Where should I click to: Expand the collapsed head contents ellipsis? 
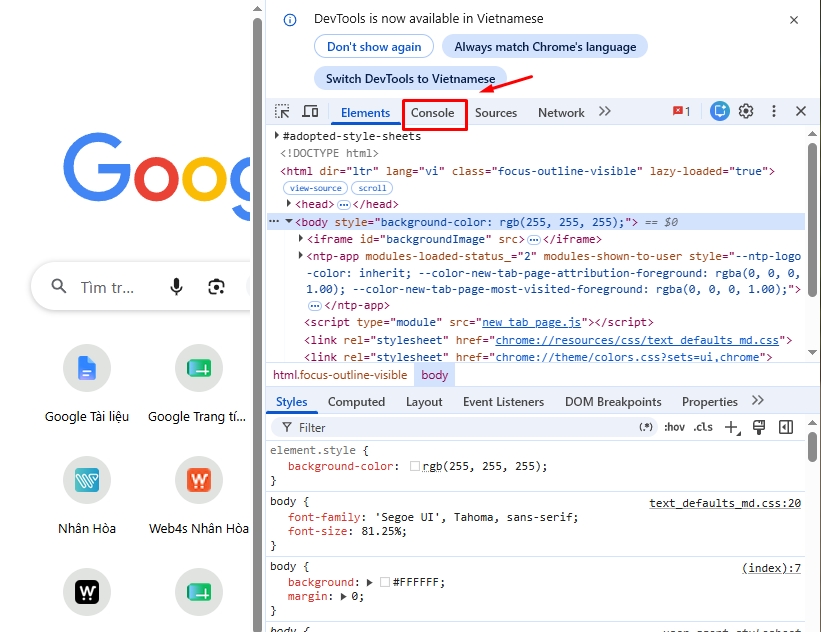[x=343, y=204]
